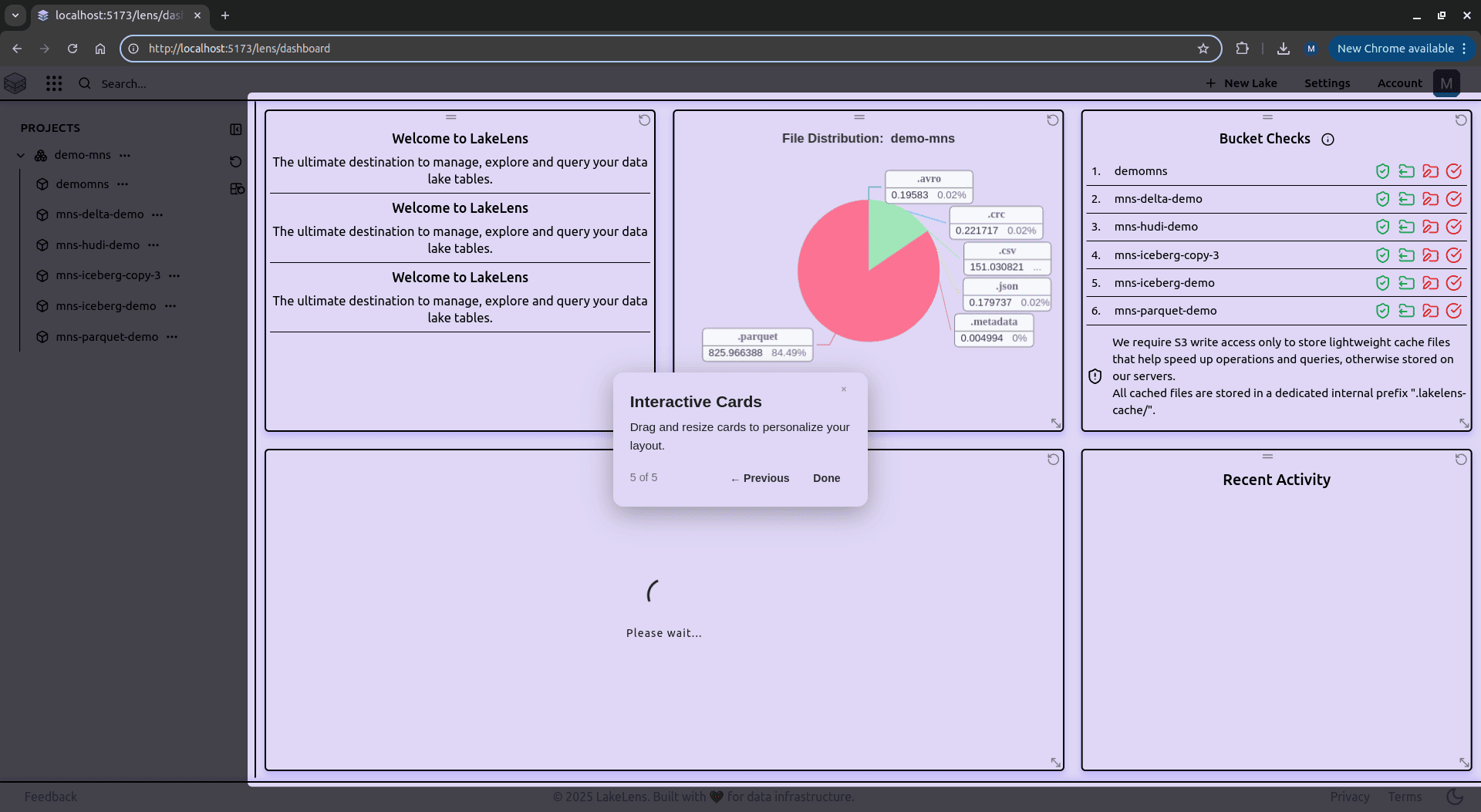Go to Previous tour step

760,478
